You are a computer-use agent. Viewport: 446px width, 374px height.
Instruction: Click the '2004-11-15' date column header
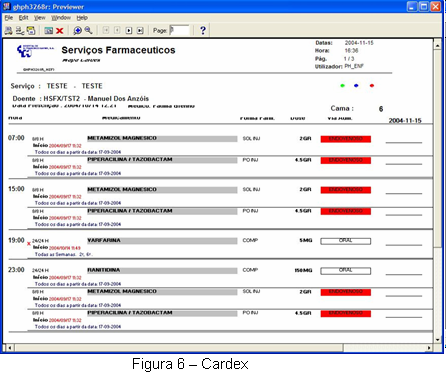405,120
